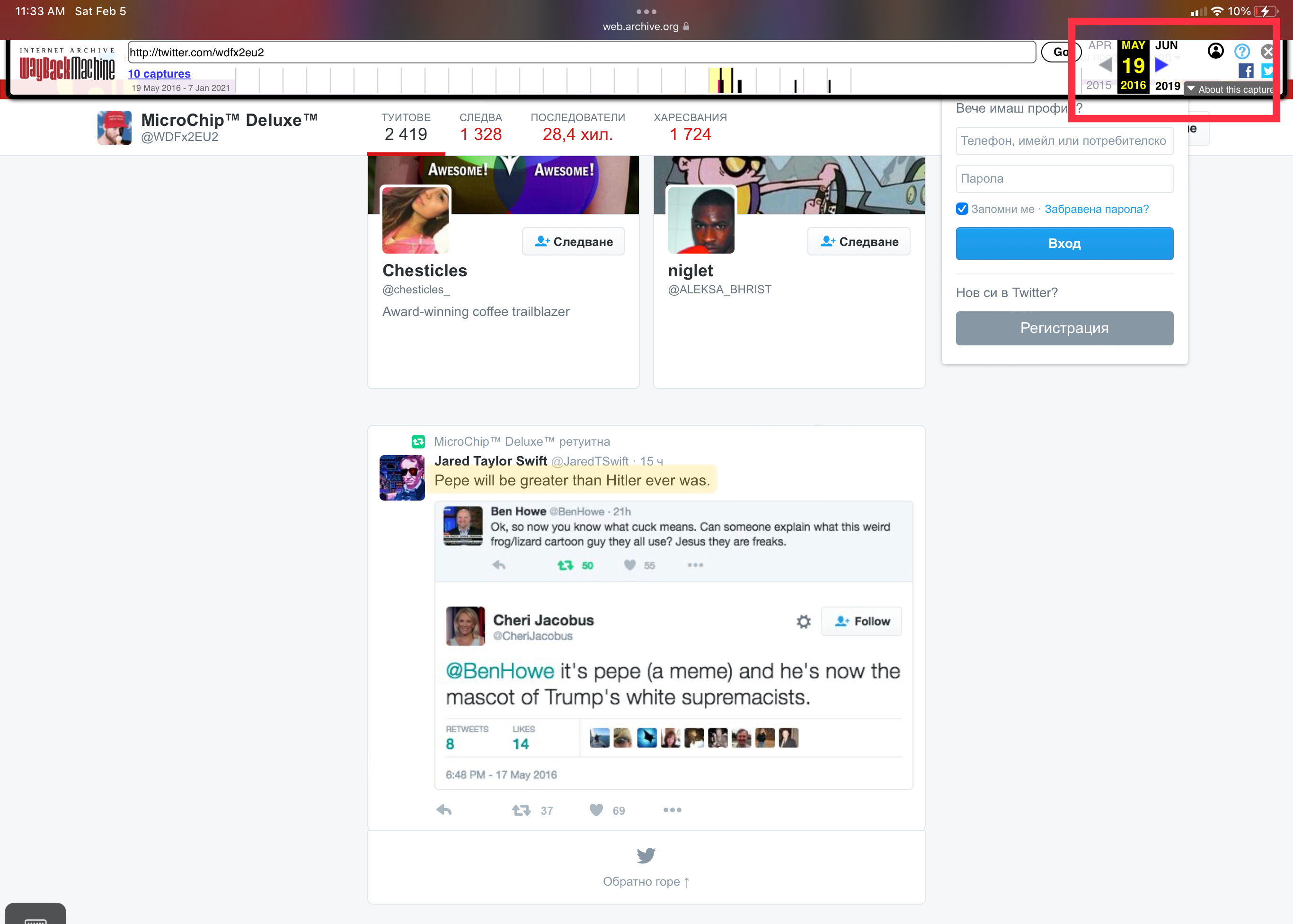The image size is (1293, 924).
Task: Open the @ALEKSA_BHRIST handle link
Action: pyautogui.click(x=719, y=290)
